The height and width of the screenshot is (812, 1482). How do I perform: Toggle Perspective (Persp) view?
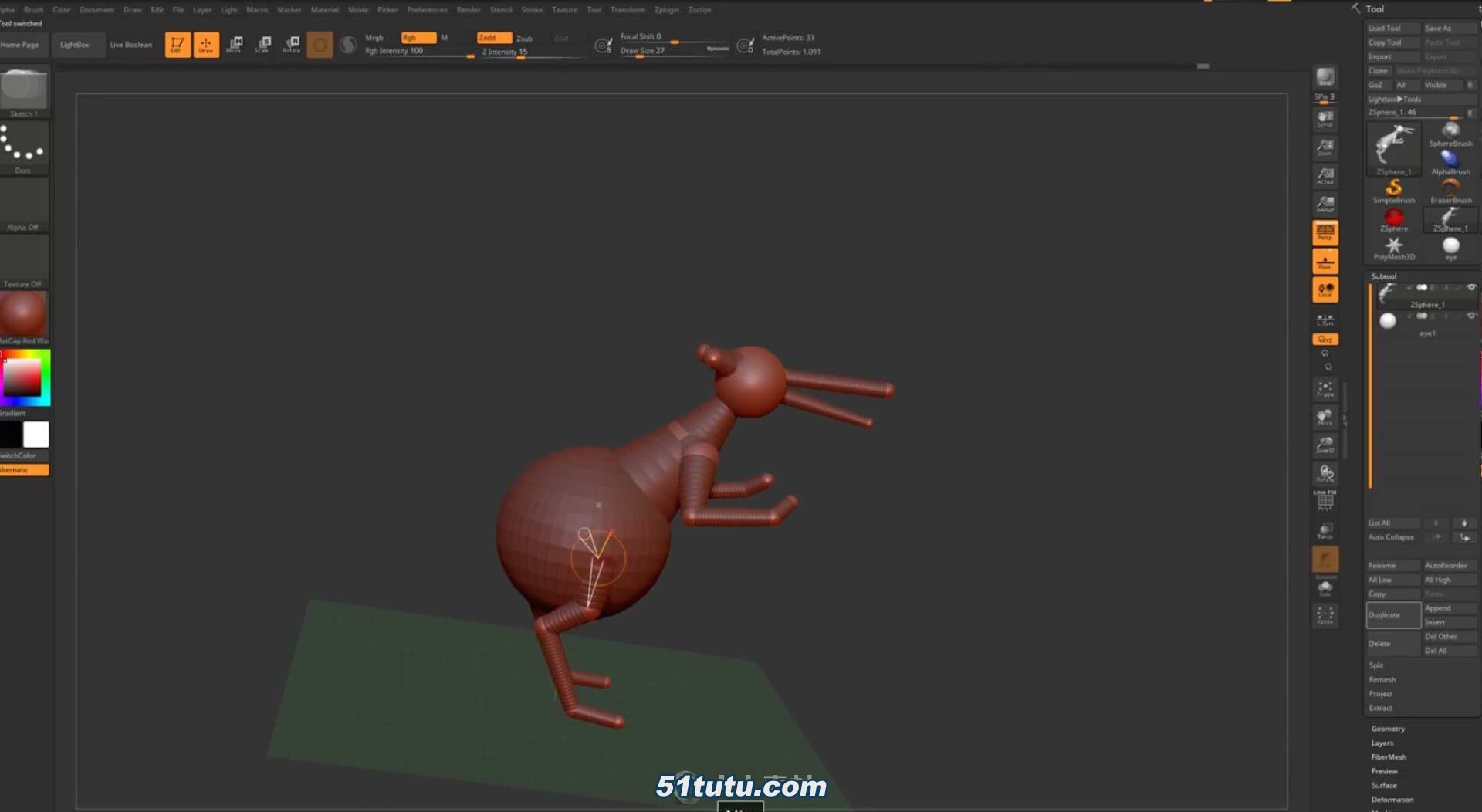tap(1325, 233)
